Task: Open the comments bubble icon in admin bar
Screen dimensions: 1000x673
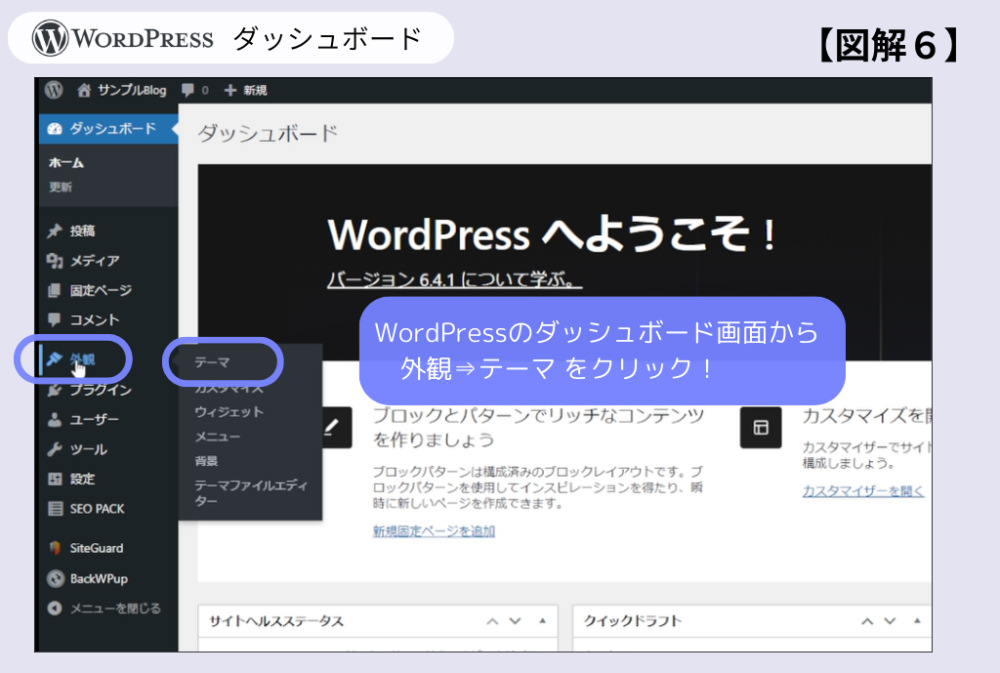Action: [188, 90]
